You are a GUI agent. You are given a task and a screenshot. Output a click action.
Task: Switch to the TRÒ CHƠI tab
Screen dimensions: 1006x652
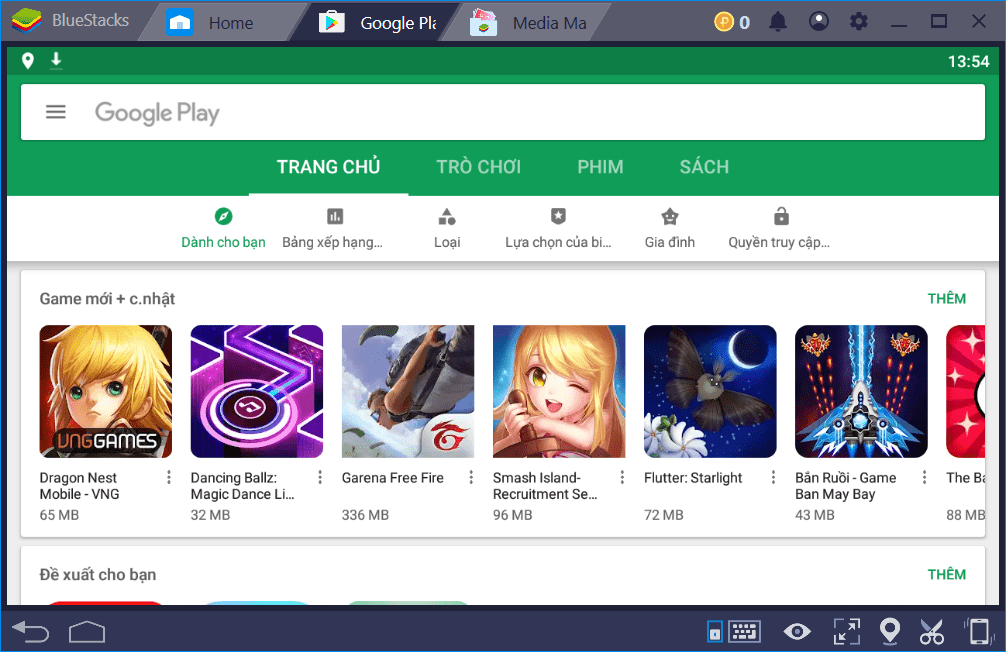479,167
